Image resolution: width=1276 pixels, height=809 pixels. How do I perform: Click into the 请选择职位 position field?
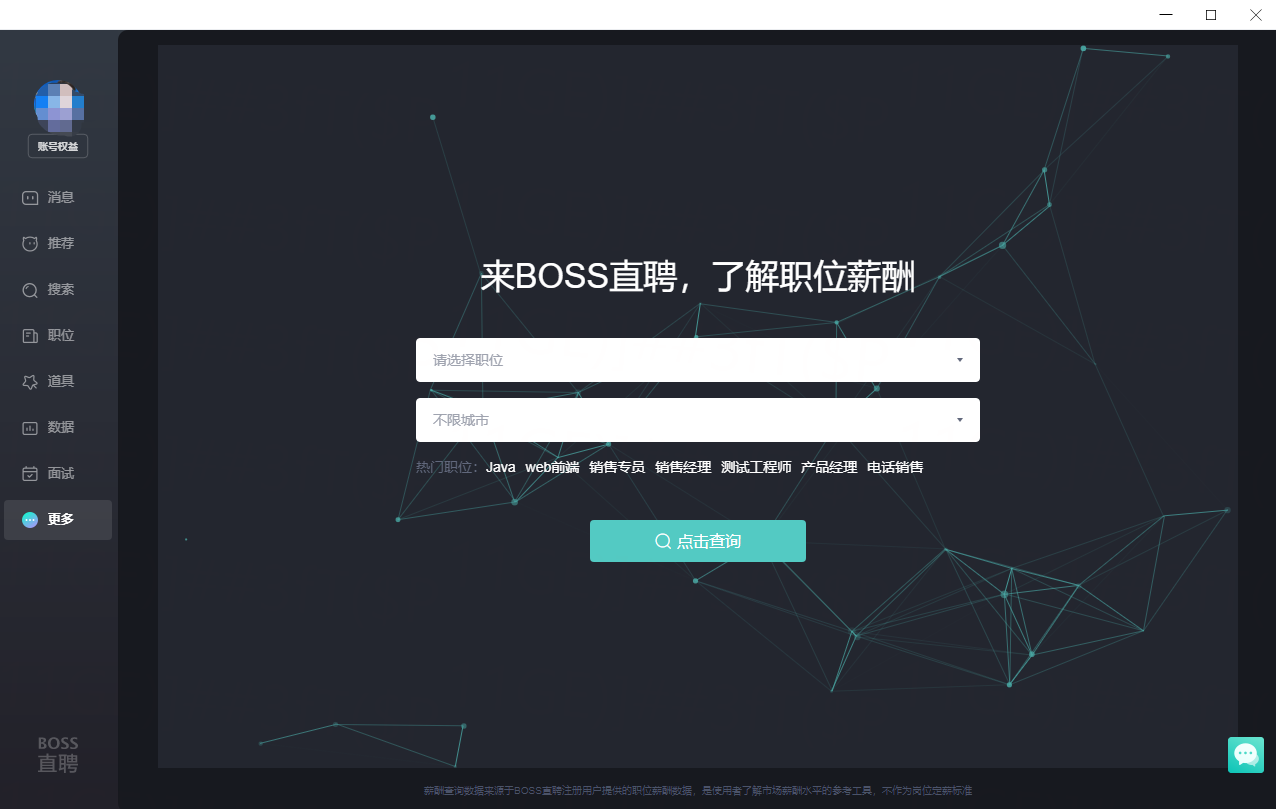point(698,360)
